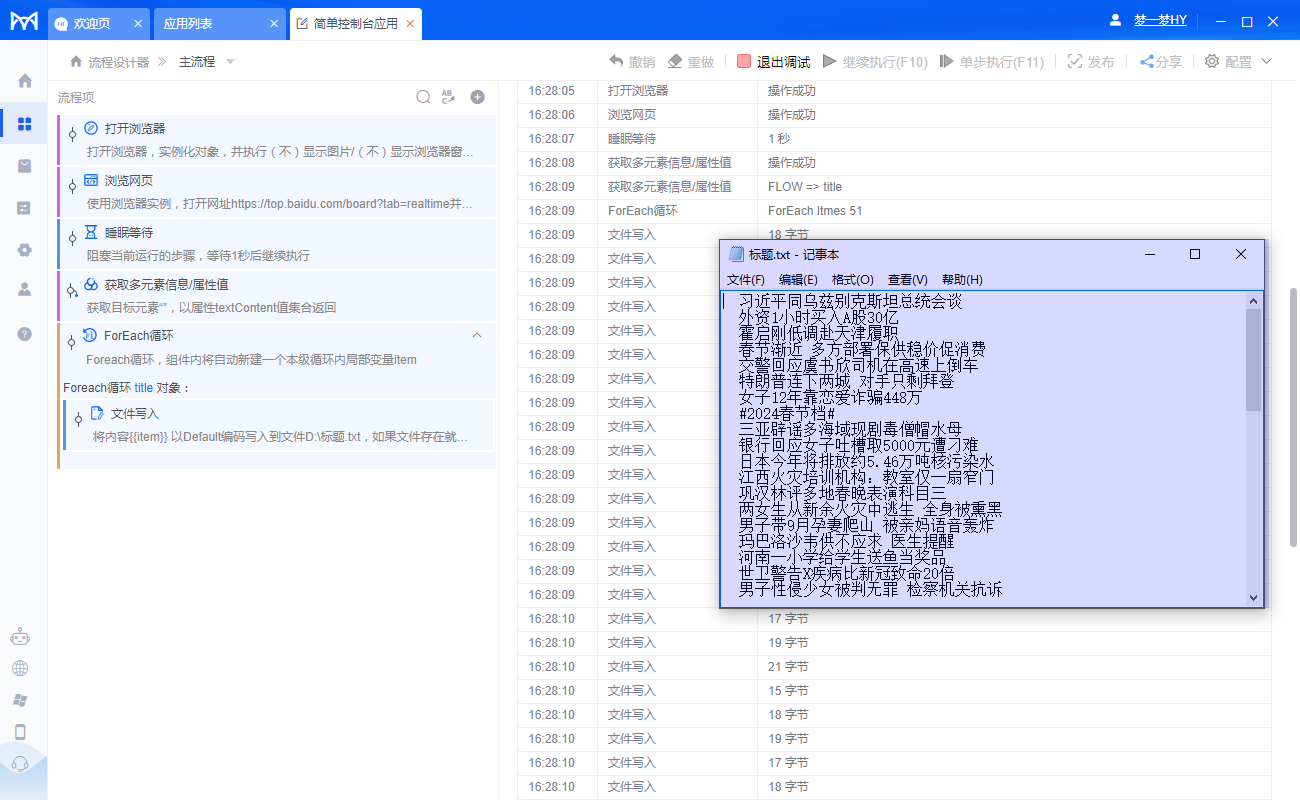This screenshot has width=1300, height=800.
Task: Open the question mark help icon
Action: coord(25,333)
